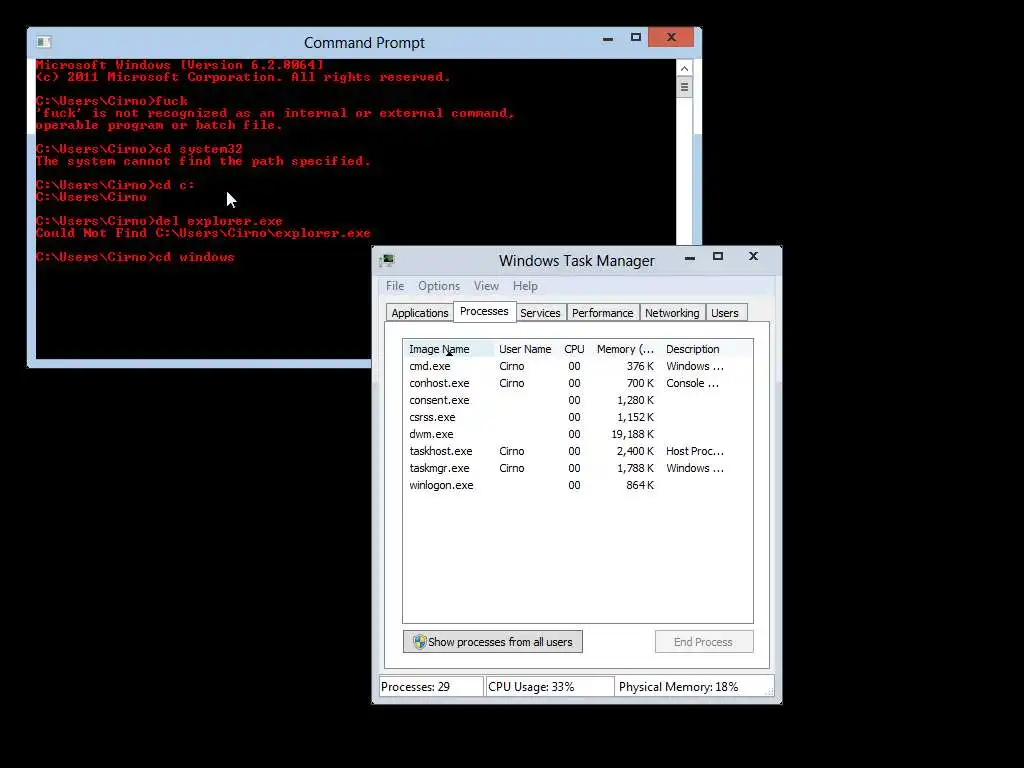Open the Performance tab
Image resolution: width=1024 pixels, height=768 pixels.
(x=603, y=313)
